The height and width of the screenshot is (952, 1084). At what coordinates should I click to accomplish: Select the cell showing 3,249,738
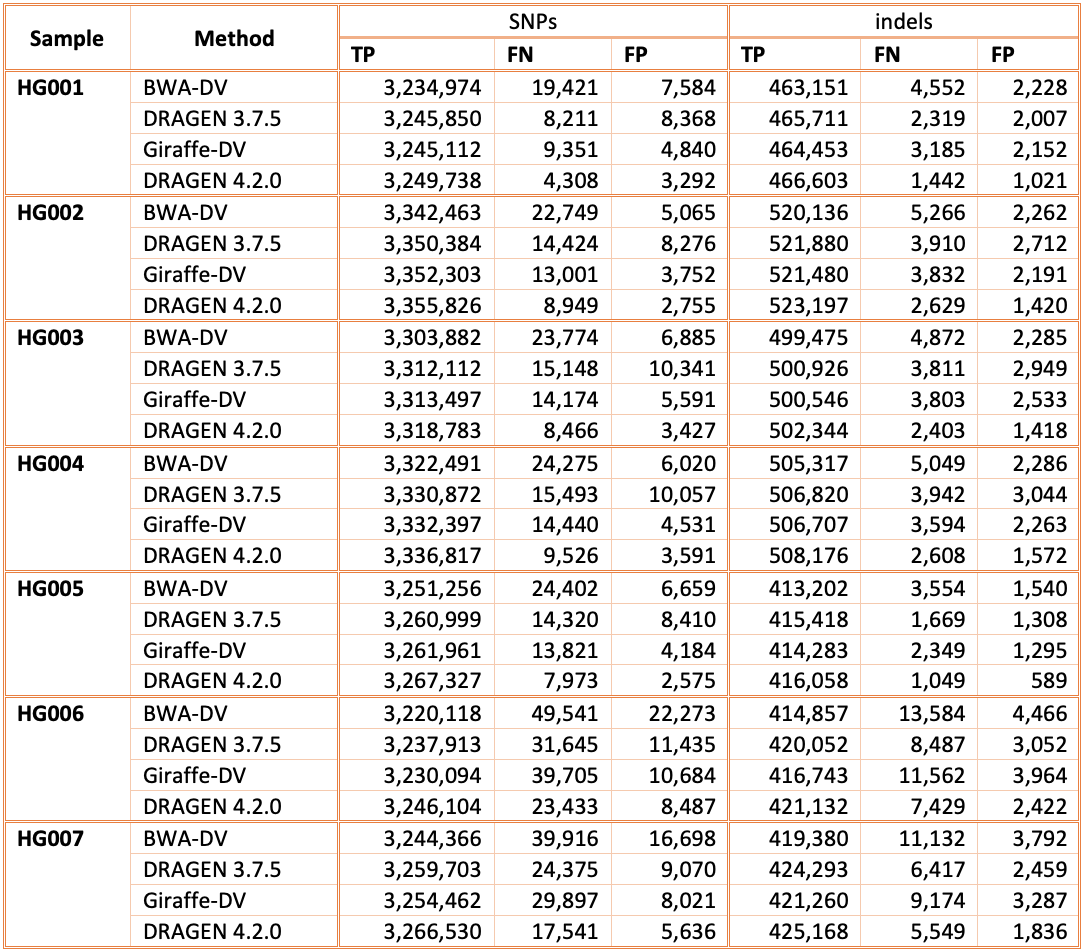432,181
